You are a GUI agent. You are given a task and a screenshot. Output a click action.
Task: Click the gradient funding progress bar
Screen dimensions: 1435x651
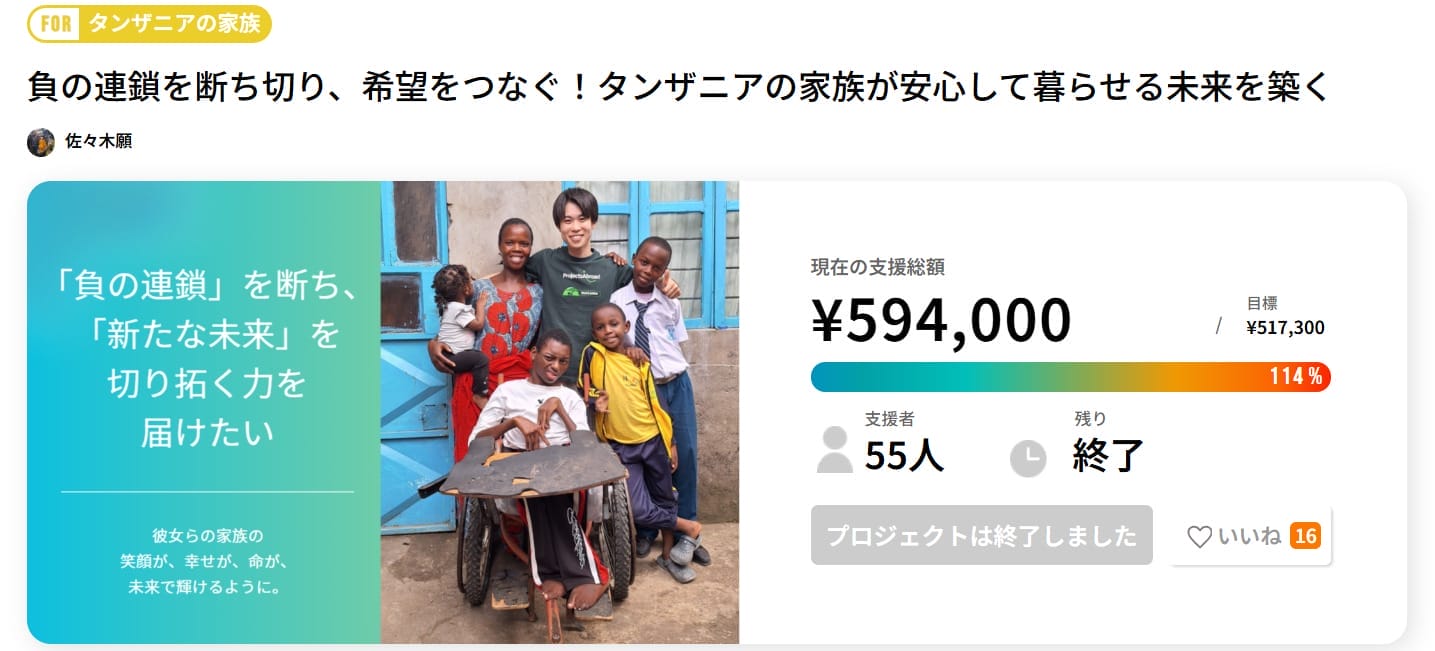click(1030, 376)
